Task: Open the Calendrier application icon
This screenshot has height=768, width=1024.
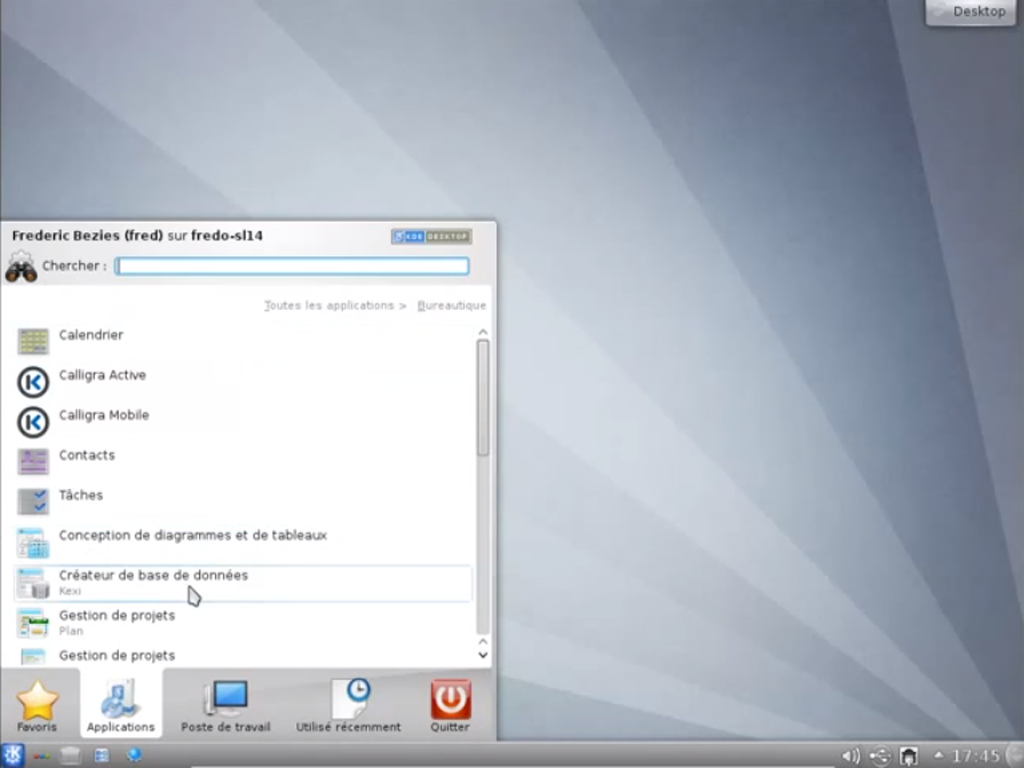Action: click(x=91, y=335)
